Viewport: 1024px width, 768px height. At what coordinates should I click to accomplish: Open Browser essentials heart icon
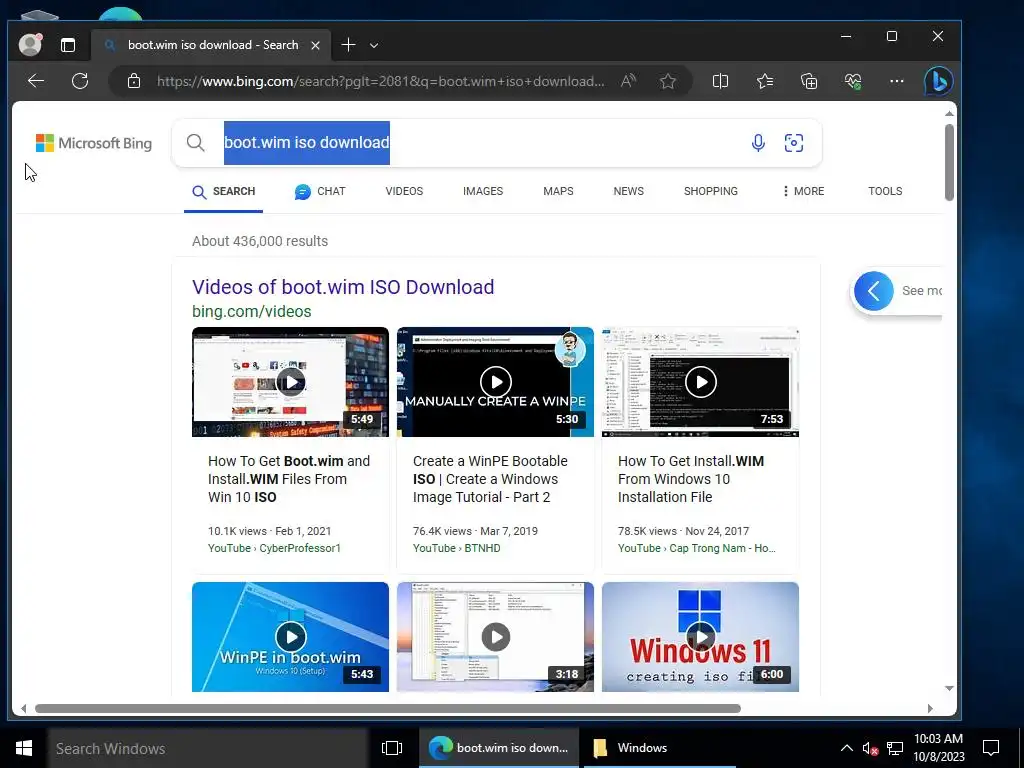coord(853,81)
